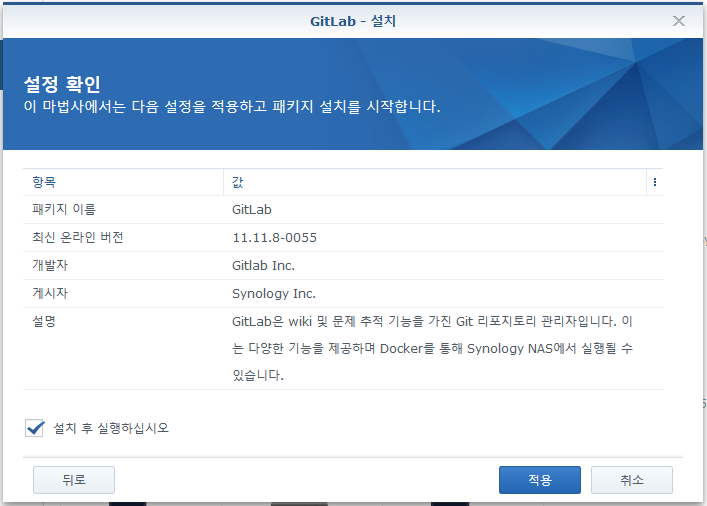707x506 pixels.
Task: Select the wizard subtitle about 패키지 설치
Action: 232,106
